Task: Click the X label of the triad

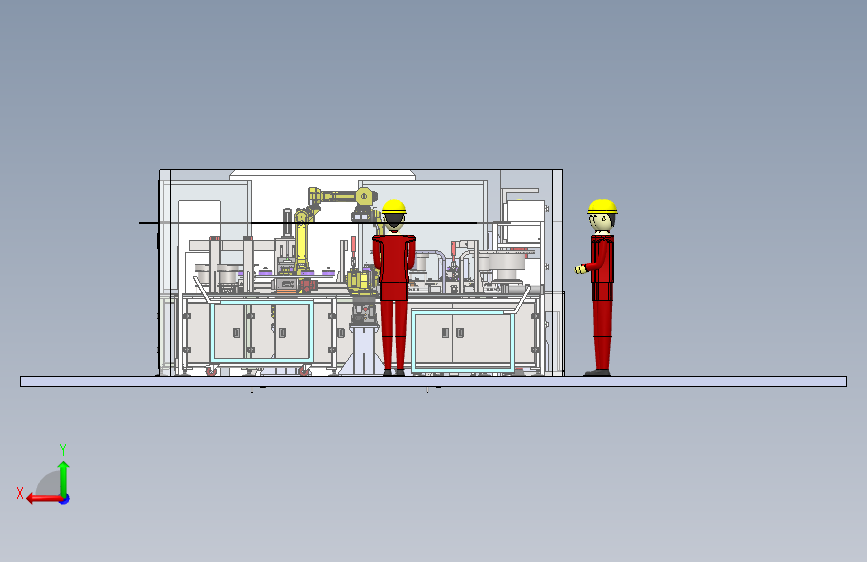Action: point(20,493)
